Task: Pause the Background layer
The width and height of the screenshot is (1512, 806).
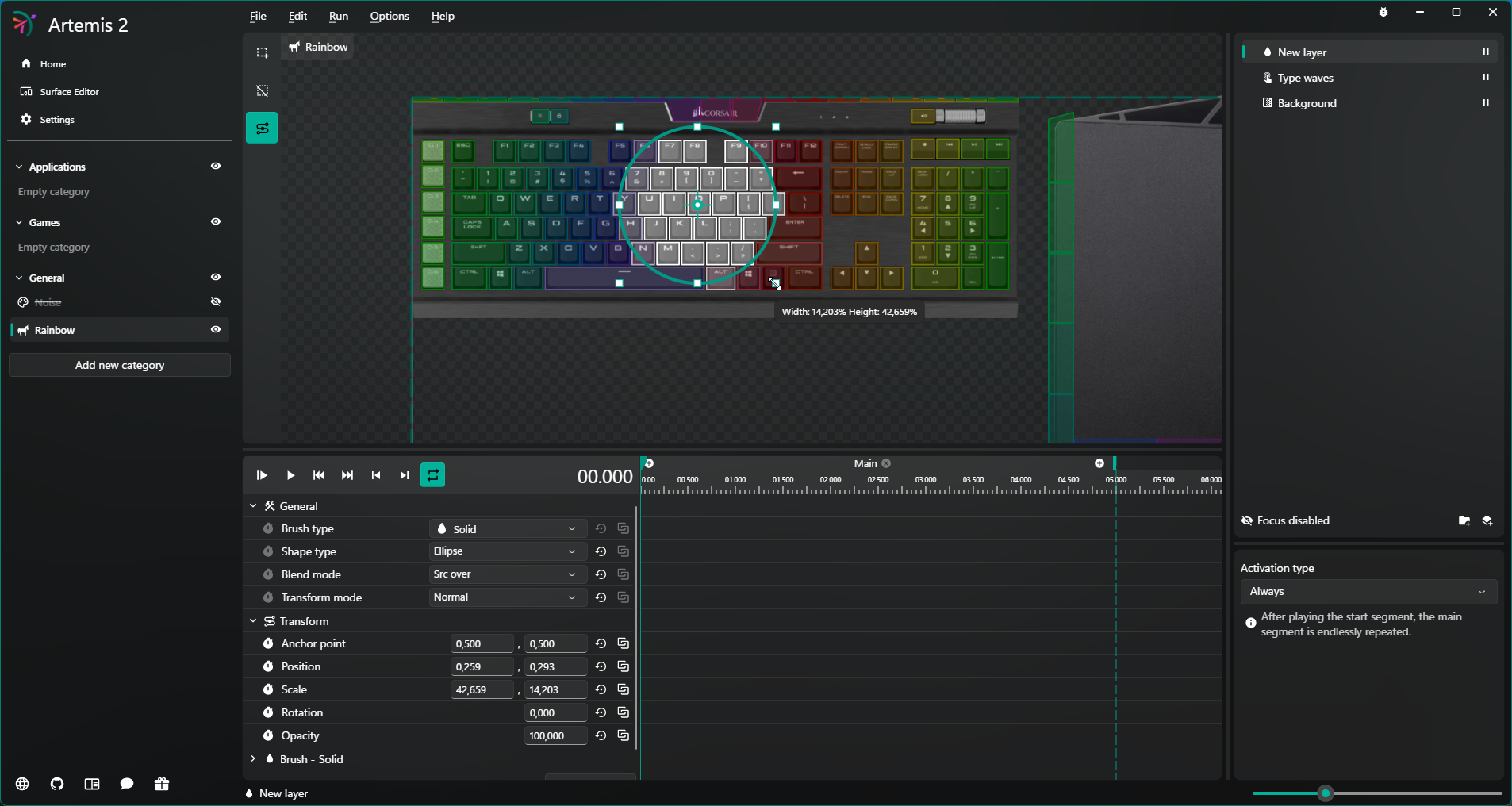Action: 1486,102
